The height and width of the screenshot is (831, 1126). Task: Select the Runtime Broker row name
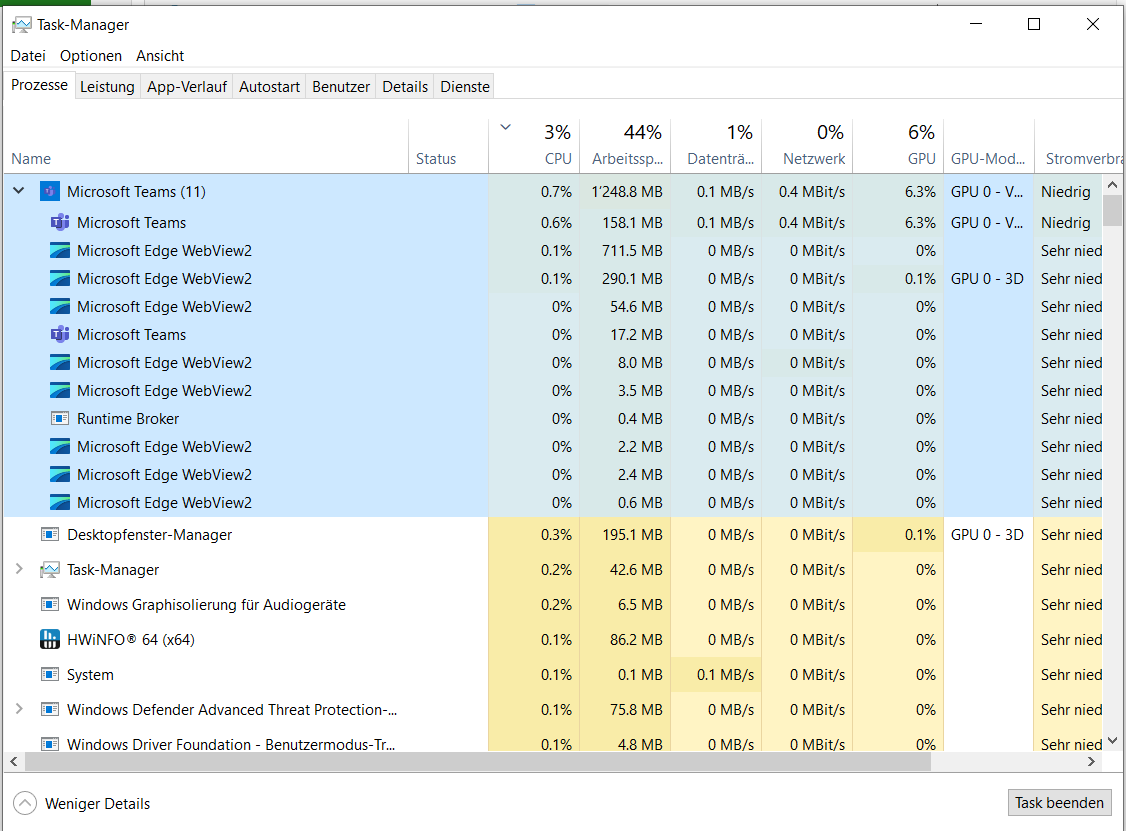click(128, 419)
